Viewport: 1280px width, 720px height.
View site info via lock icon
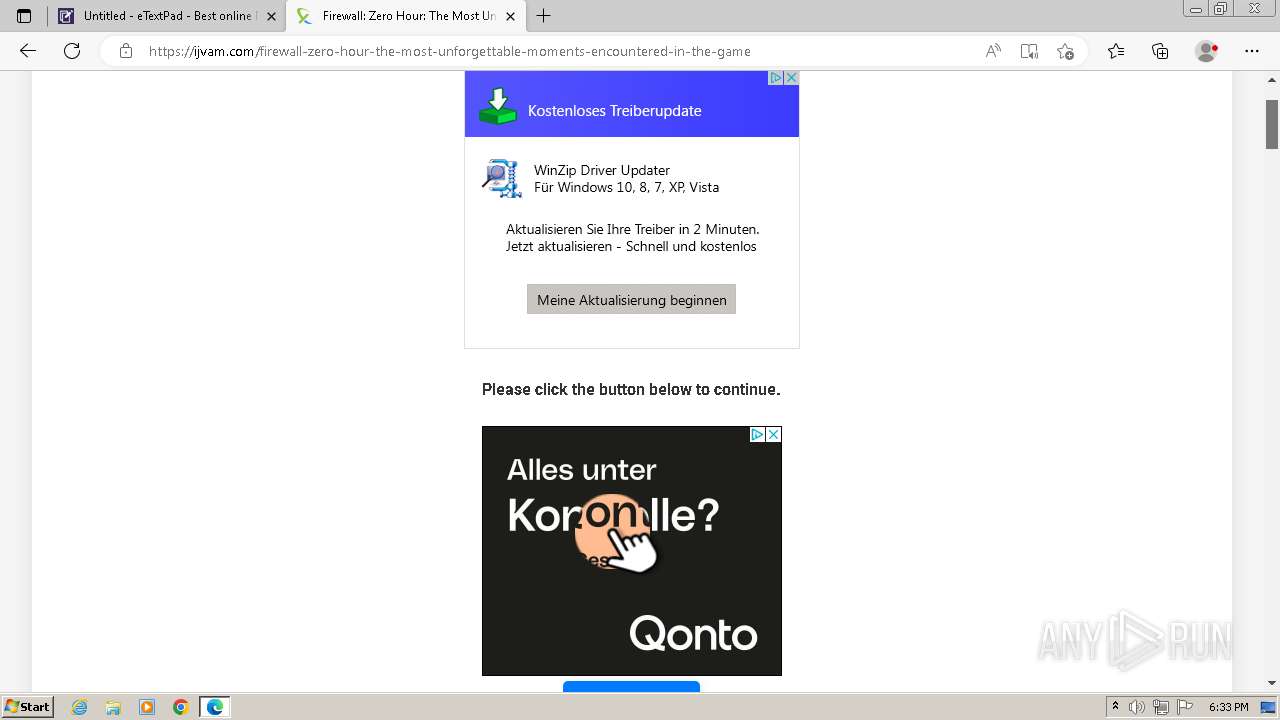coord(126,51)
